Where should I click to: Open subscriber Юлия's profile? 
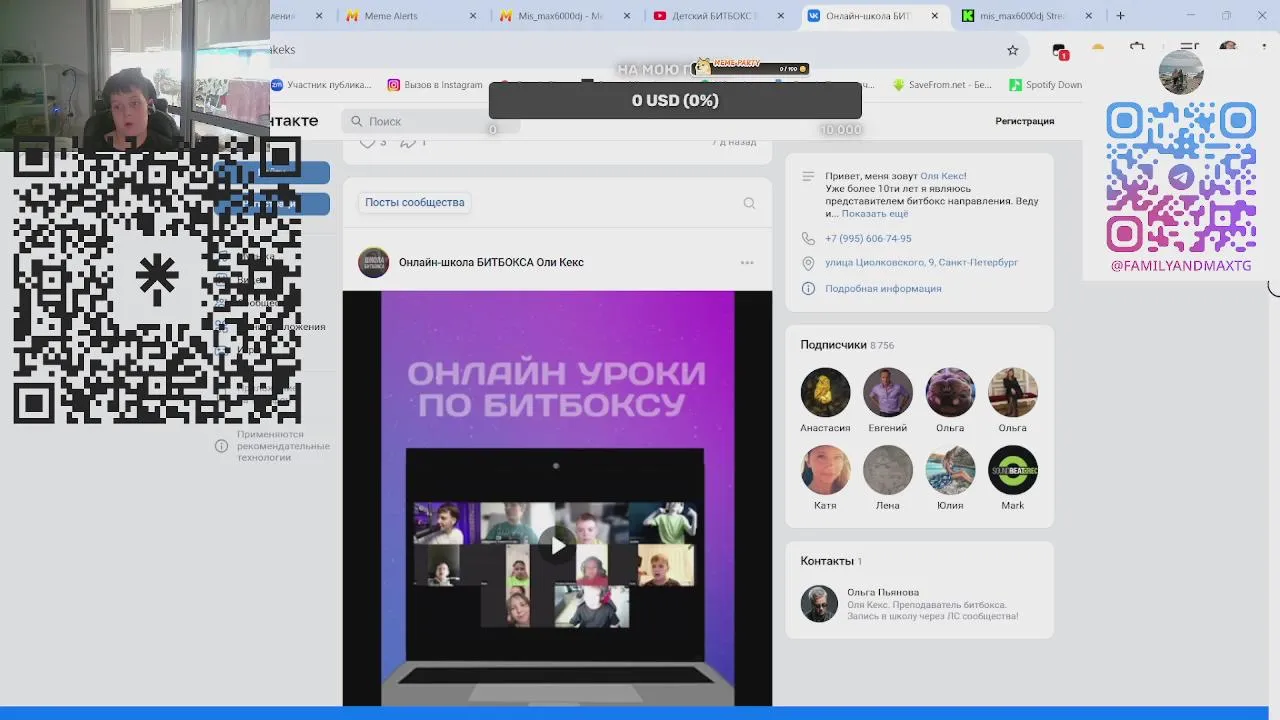[950, 478]
